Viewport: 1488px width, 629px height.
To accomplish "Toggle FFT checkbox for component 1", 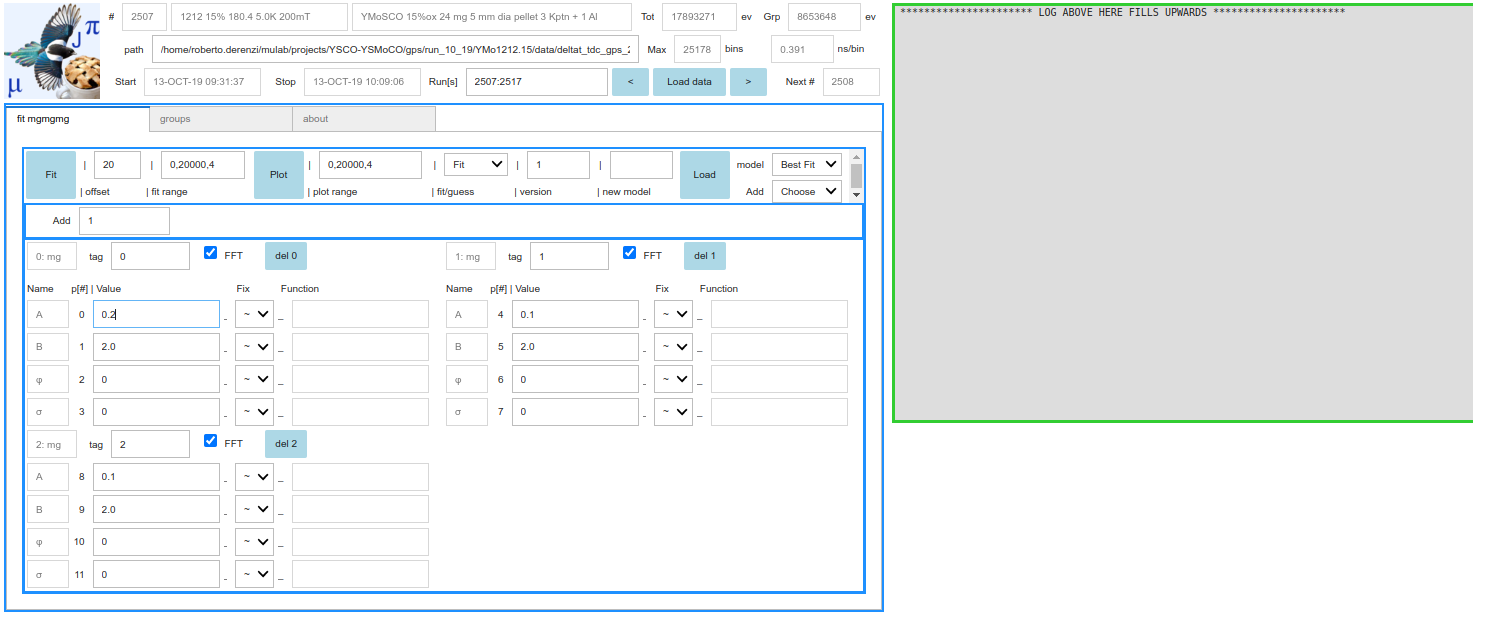I will pos(630,253).
